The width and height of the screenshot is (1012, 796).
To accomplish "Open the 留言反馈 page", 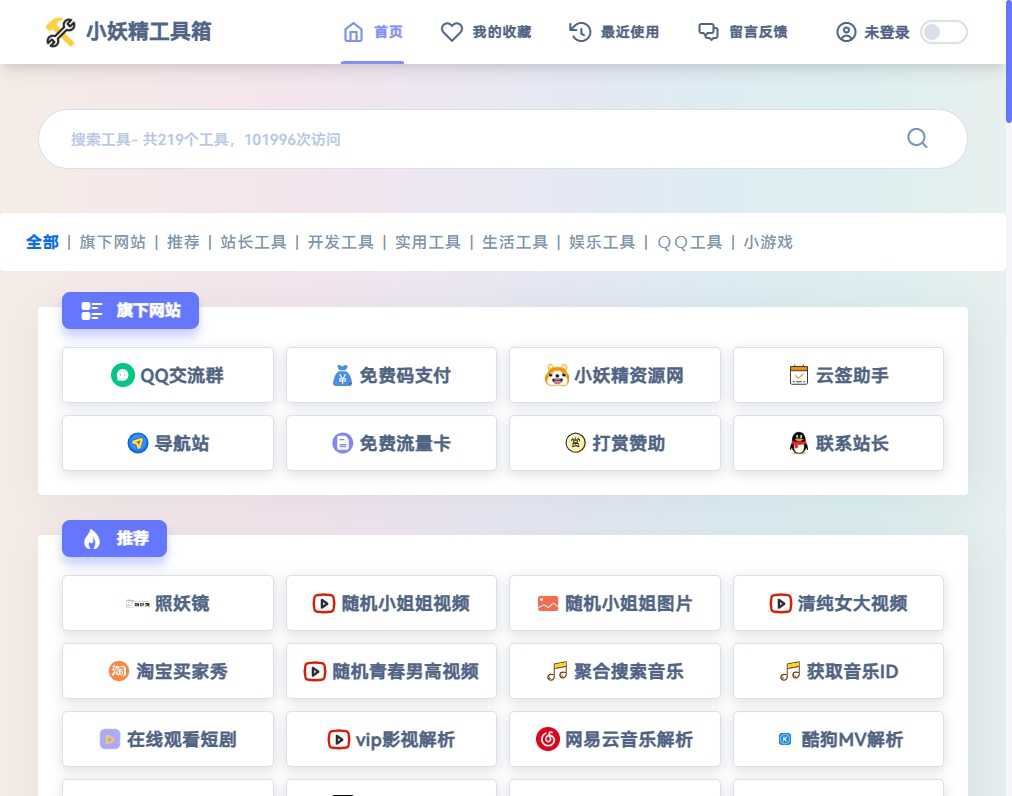I will pyautogui.click(x=743, y=31).
